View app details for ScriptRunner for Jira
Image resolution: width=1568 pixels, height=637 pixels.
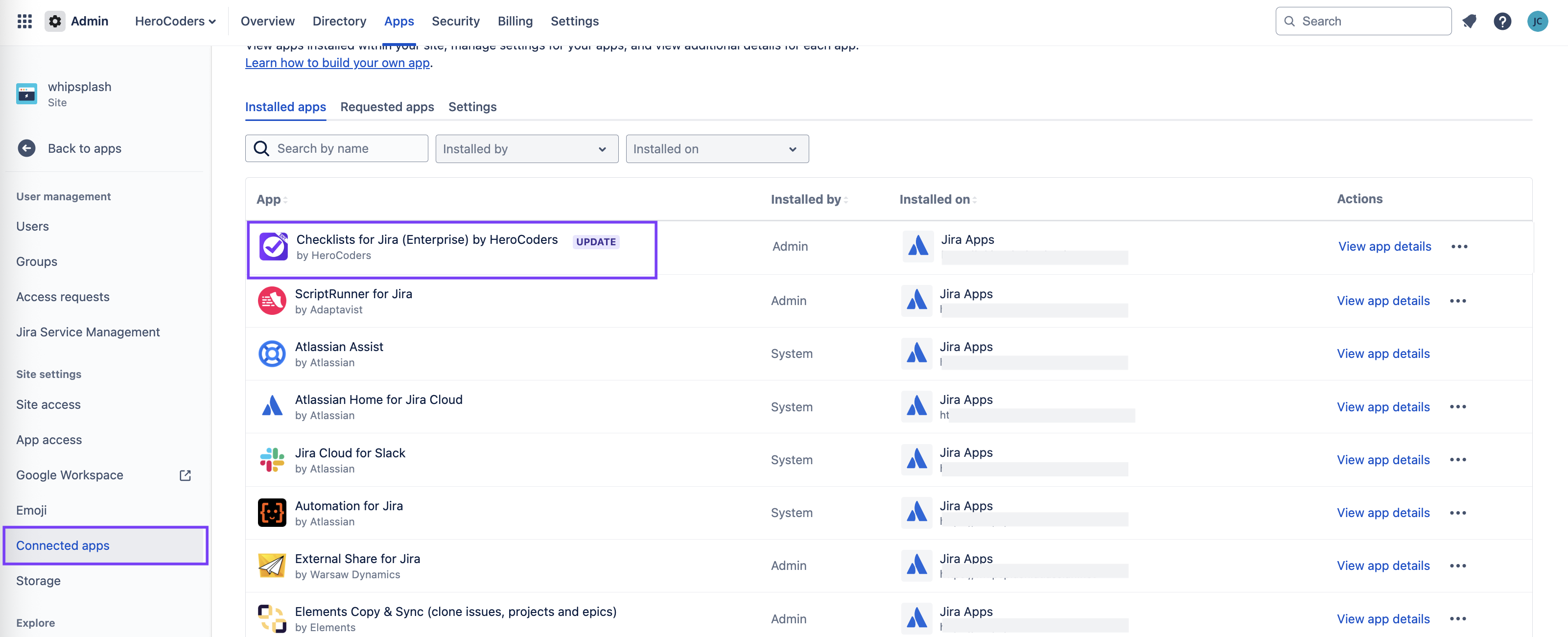[1383, 300]
